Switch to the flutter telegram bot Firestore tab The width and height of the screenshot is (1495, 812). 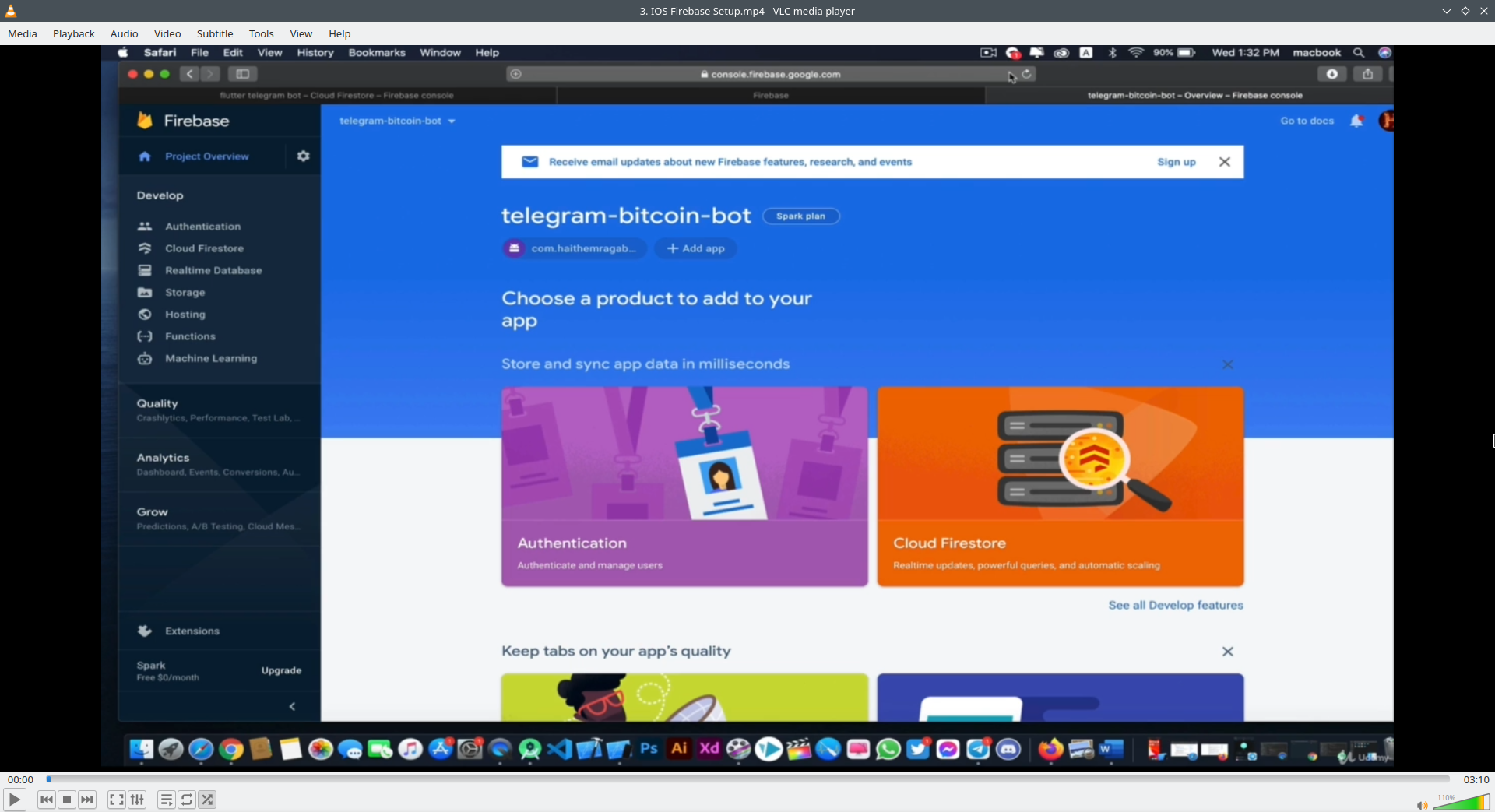[x=337, y=95]
